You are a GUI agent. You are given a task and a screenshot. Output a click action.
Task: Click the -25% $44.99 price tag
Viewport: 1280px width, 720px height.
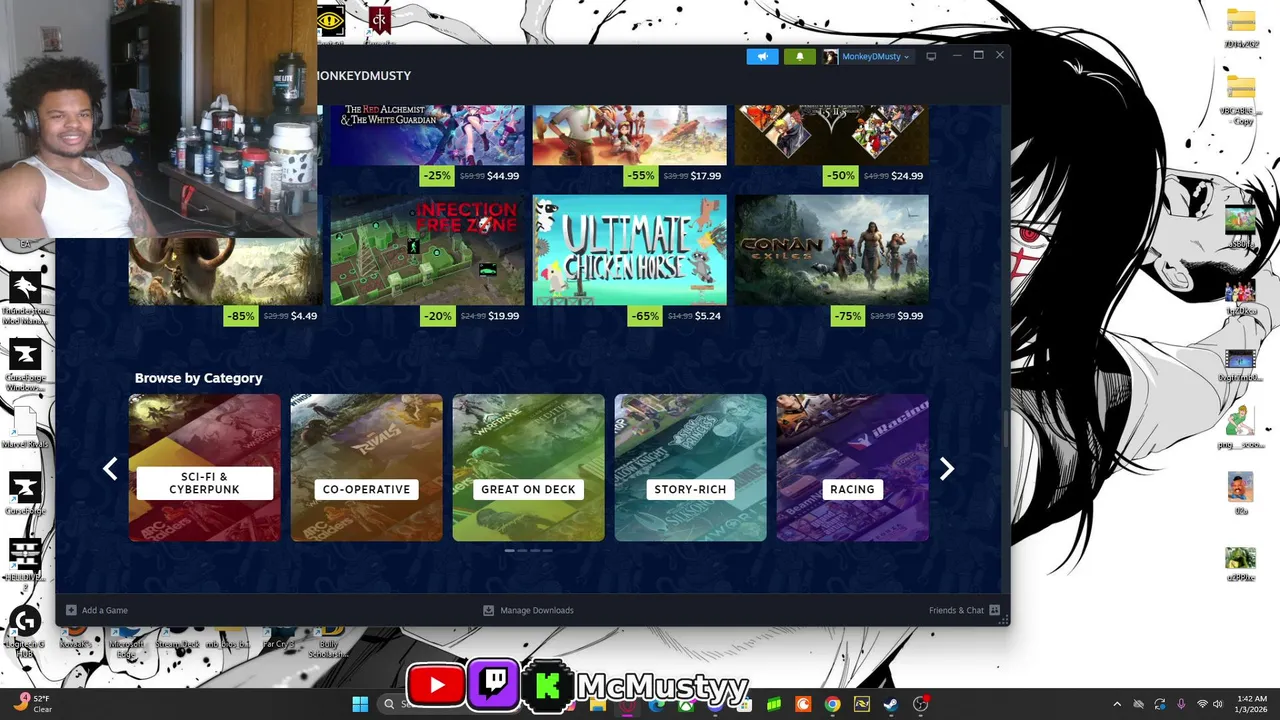pyautogui.click(x=472, y=175)
